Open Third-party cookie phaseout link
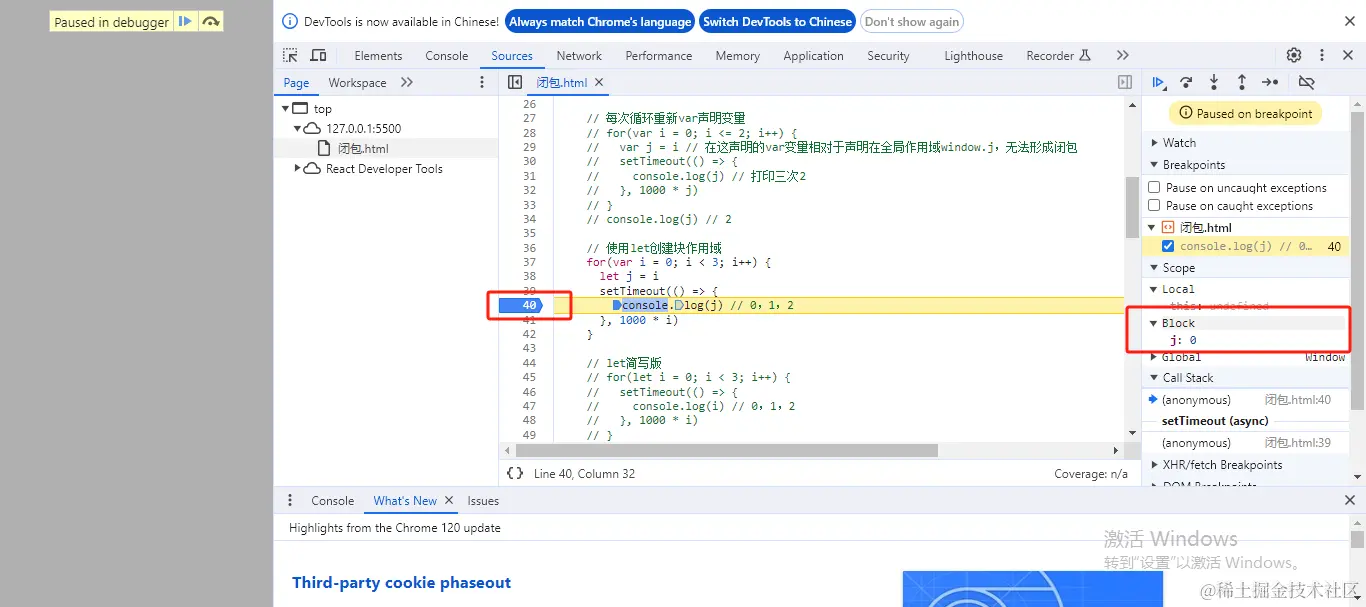The height and width of the screenshot is (607, 1366). click(401, 582)
